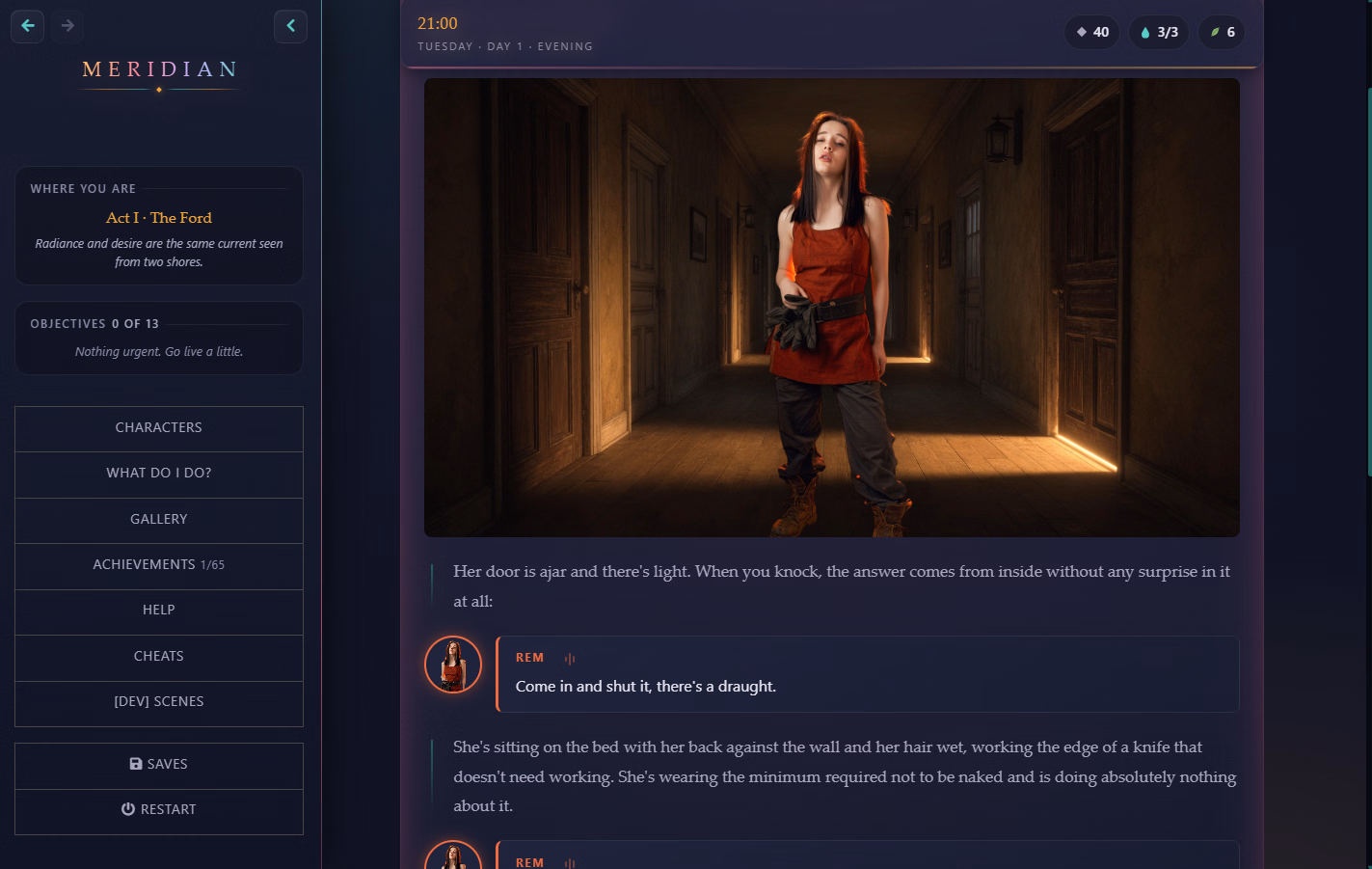The image size is (1372, 869).
Task: Open WHAT DO I DO? guide
Action: pos(159,474)
